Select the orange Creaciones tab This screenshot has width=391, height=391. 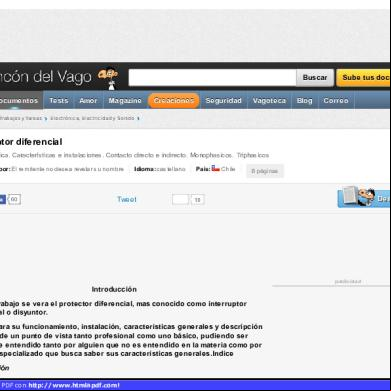(174, 101)
